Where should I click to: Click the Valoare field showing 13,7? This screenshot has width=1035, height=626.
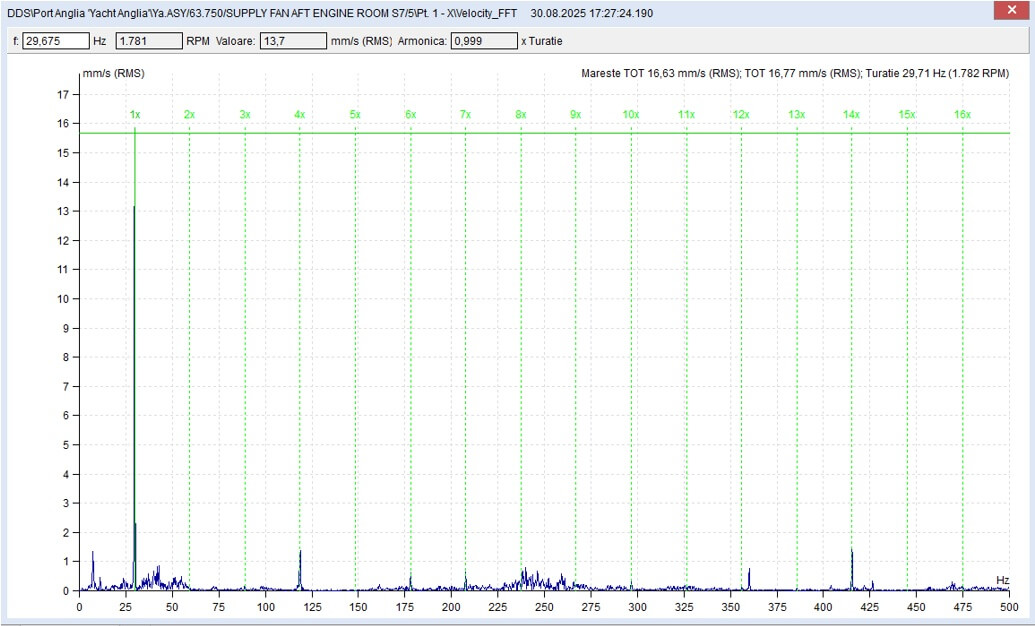click(x=293, y=41)
